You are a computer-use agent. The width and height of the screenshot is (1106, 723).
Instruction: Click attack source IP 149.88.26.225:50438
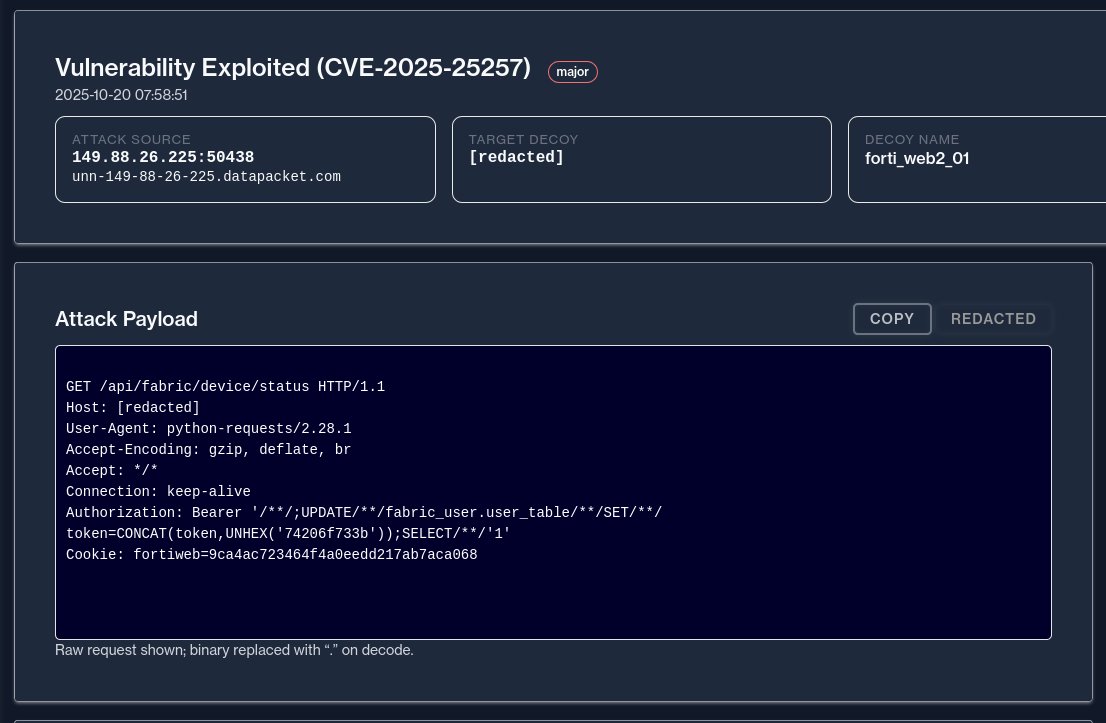[163, 157]
